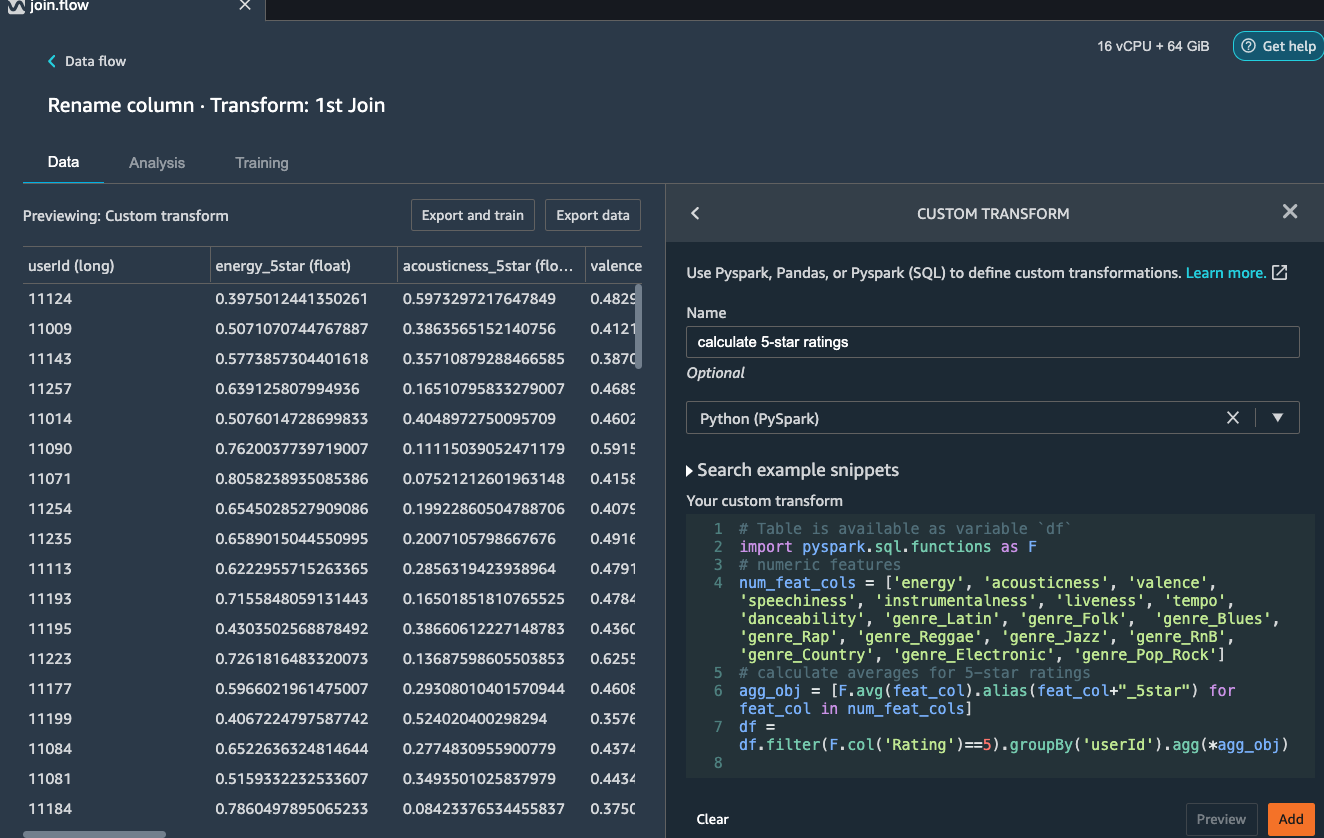Click the import pyspark.sql.functions code line

pos(888,547)
